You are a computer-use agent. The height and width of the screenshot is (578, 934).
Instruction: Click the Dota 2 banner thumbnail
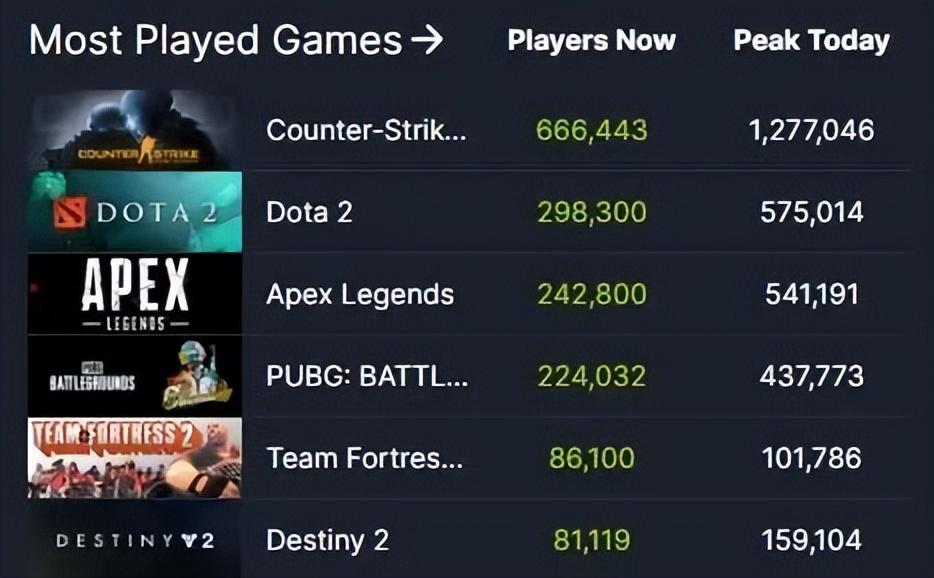pos(135,212)
